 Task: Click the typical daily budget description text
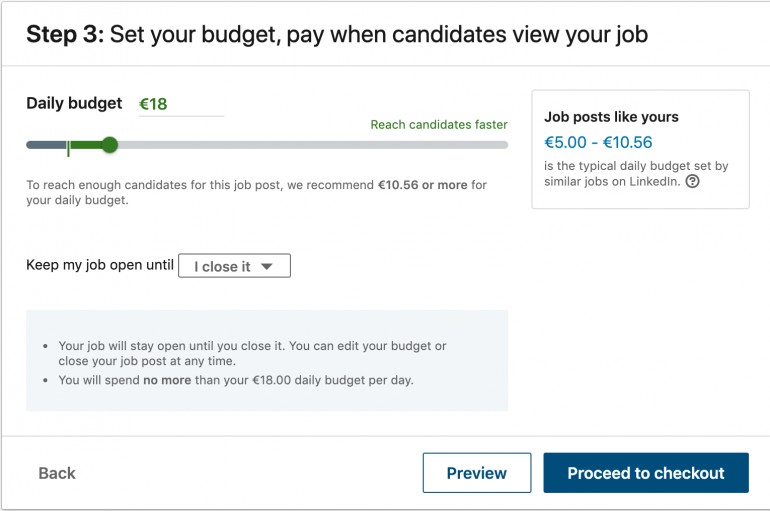point(636,174)
